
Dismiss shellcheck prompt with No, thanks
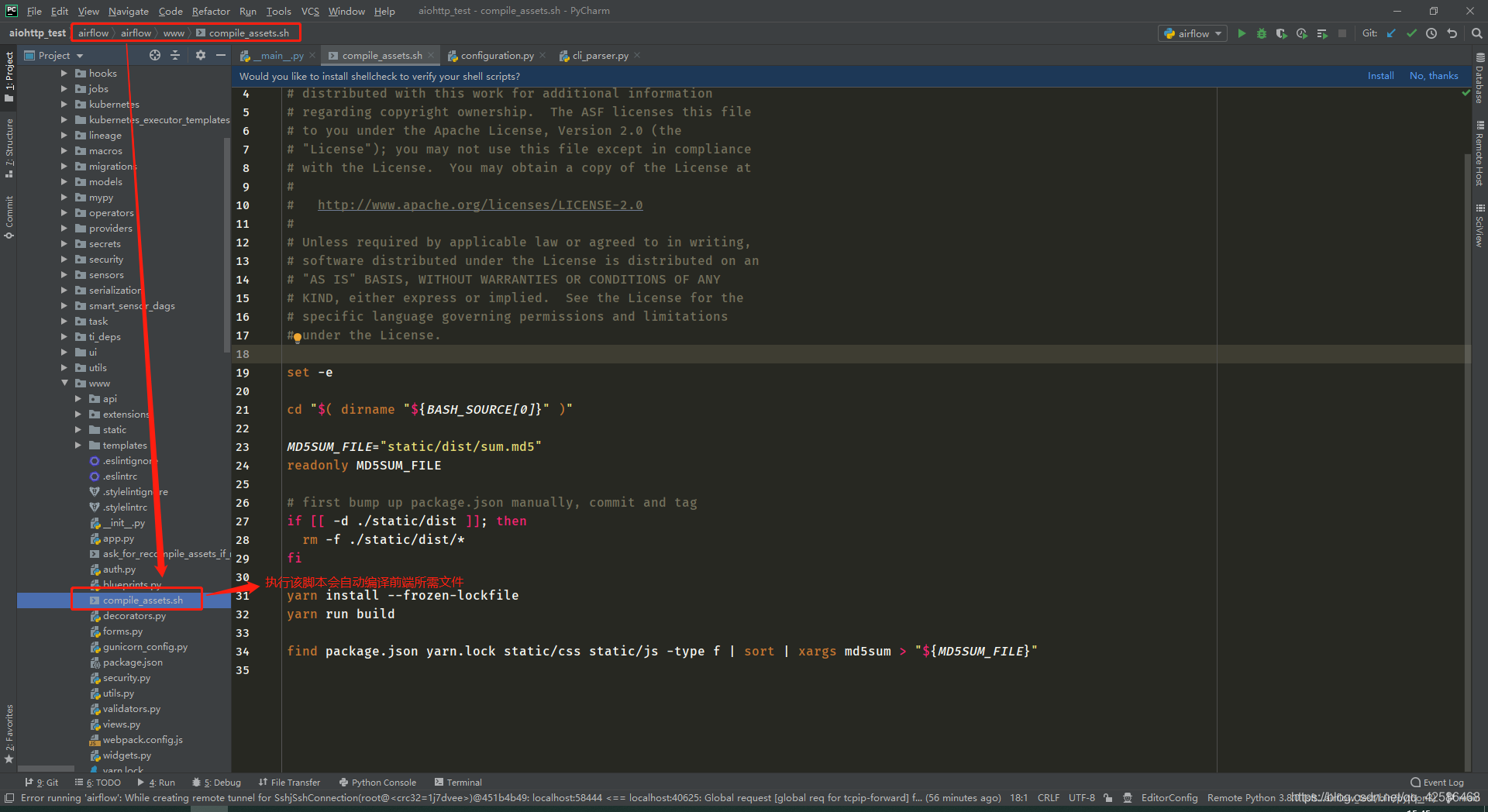[1434, 76]
